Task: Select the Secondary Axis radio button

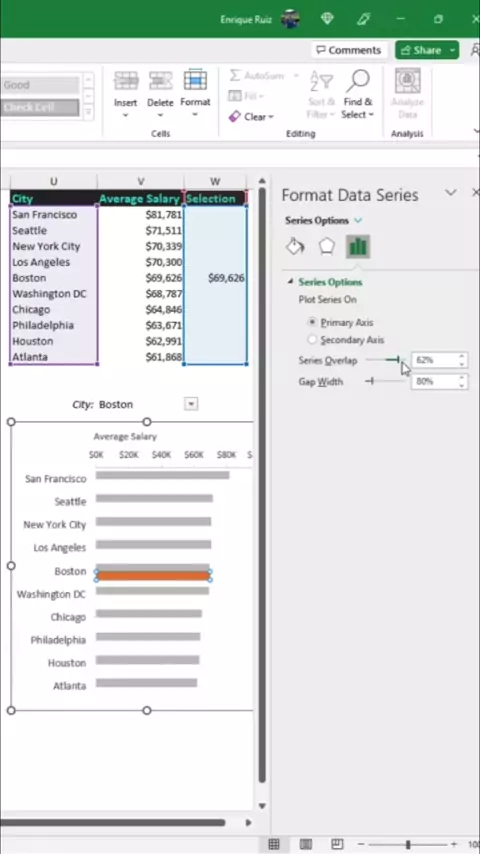Action: (312, 340)
